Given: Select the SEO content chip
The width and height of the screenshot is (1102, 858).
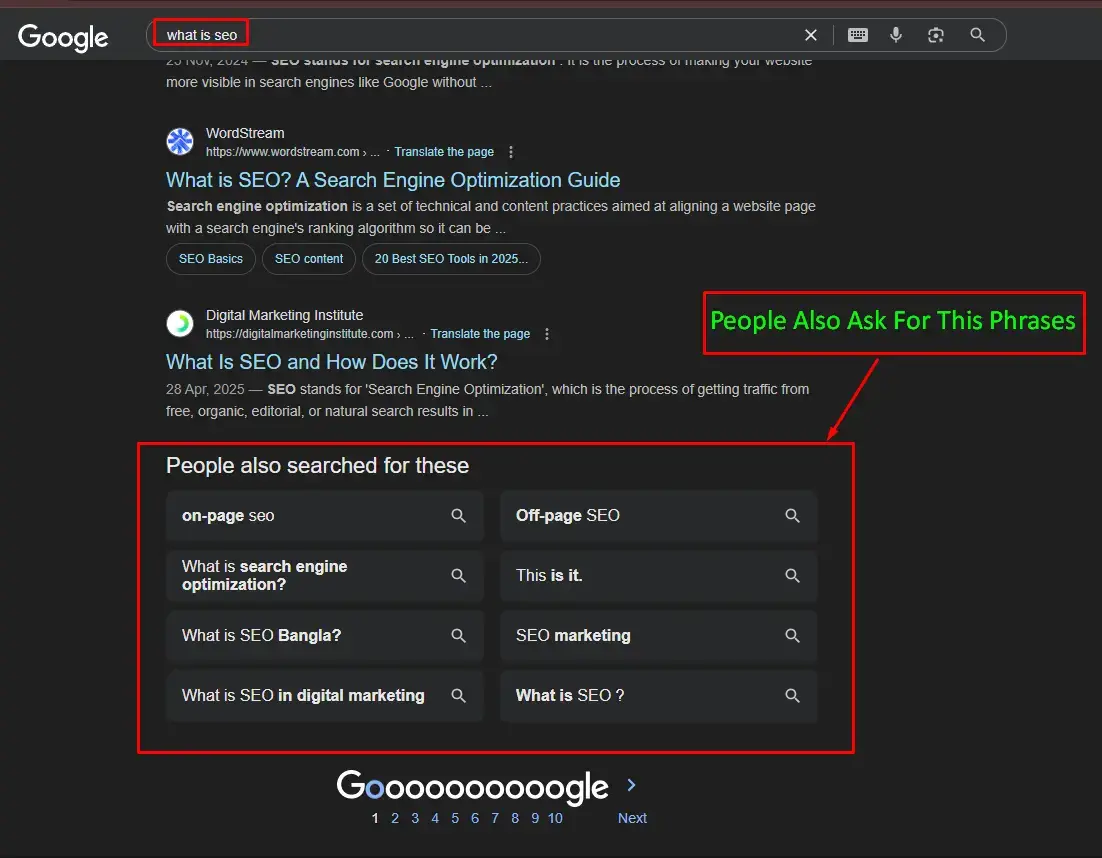Looking at the screenshot, I should [x=309, y=259].
